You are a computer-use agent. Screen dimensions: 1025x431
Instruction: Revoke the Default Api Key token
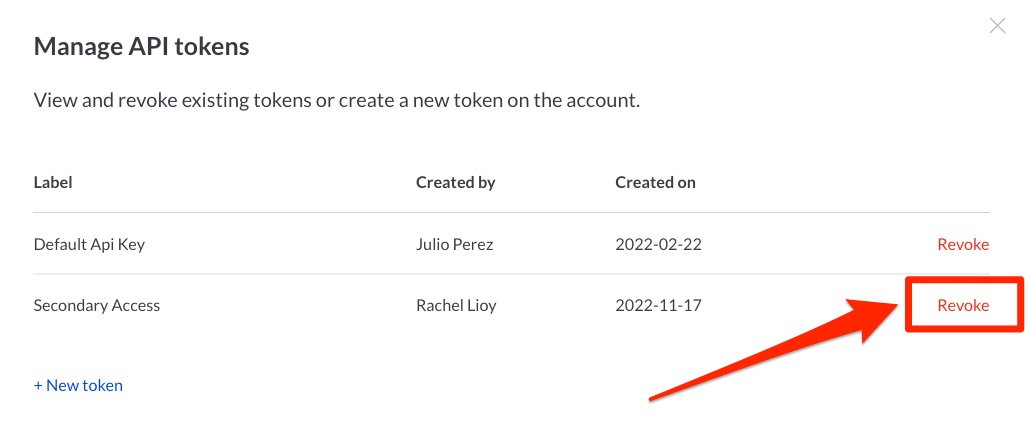pyautogui.click(x=962, y=244)
